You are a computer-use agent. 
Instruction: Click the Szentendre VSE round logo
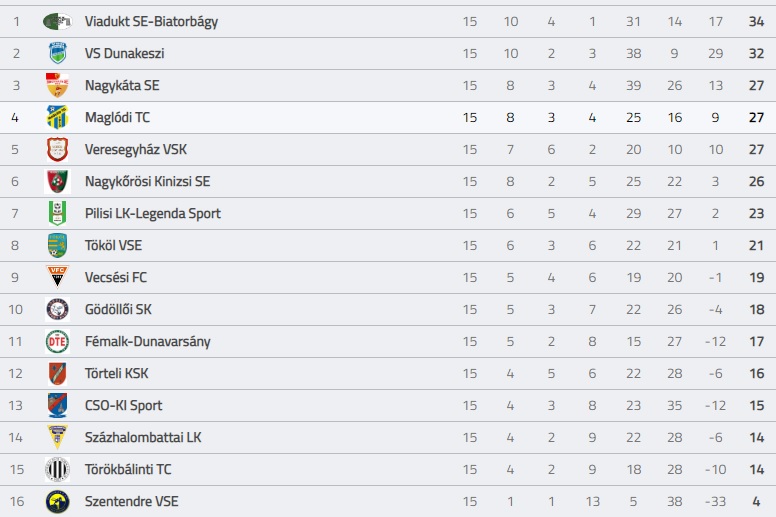point(57,502)
